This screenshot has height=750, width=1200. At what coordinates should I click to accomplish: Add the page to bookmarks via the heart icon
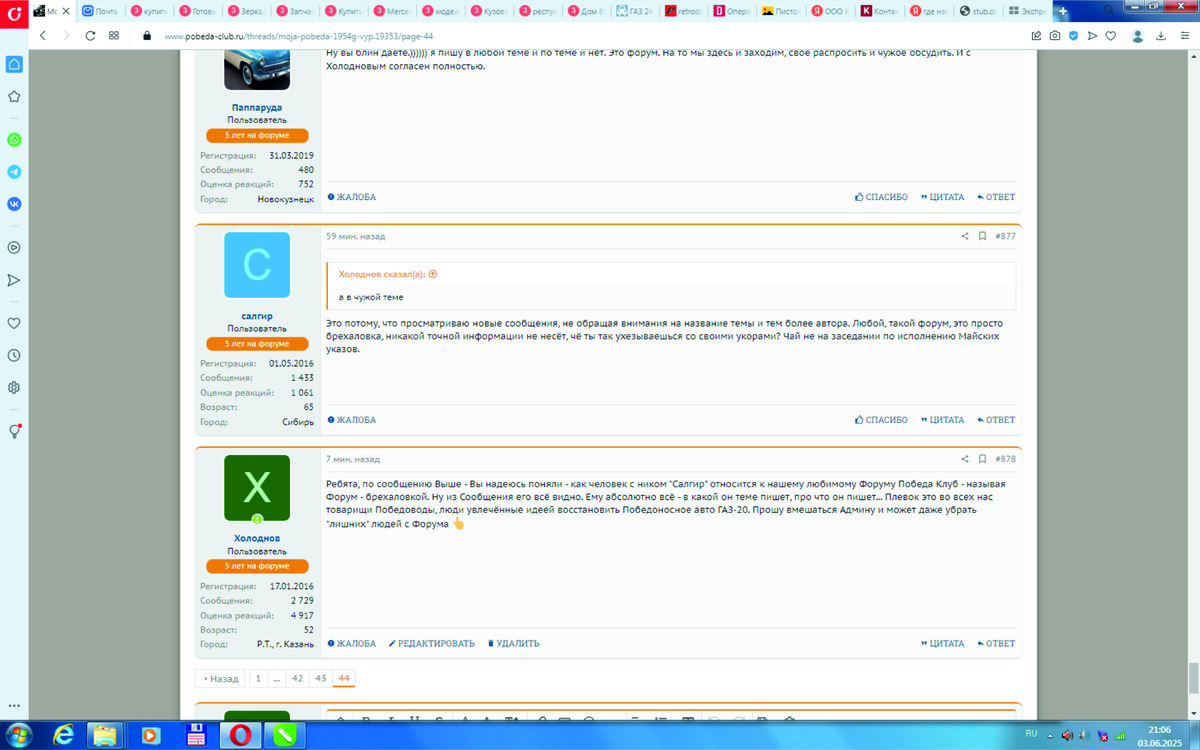click(1110, 36)
